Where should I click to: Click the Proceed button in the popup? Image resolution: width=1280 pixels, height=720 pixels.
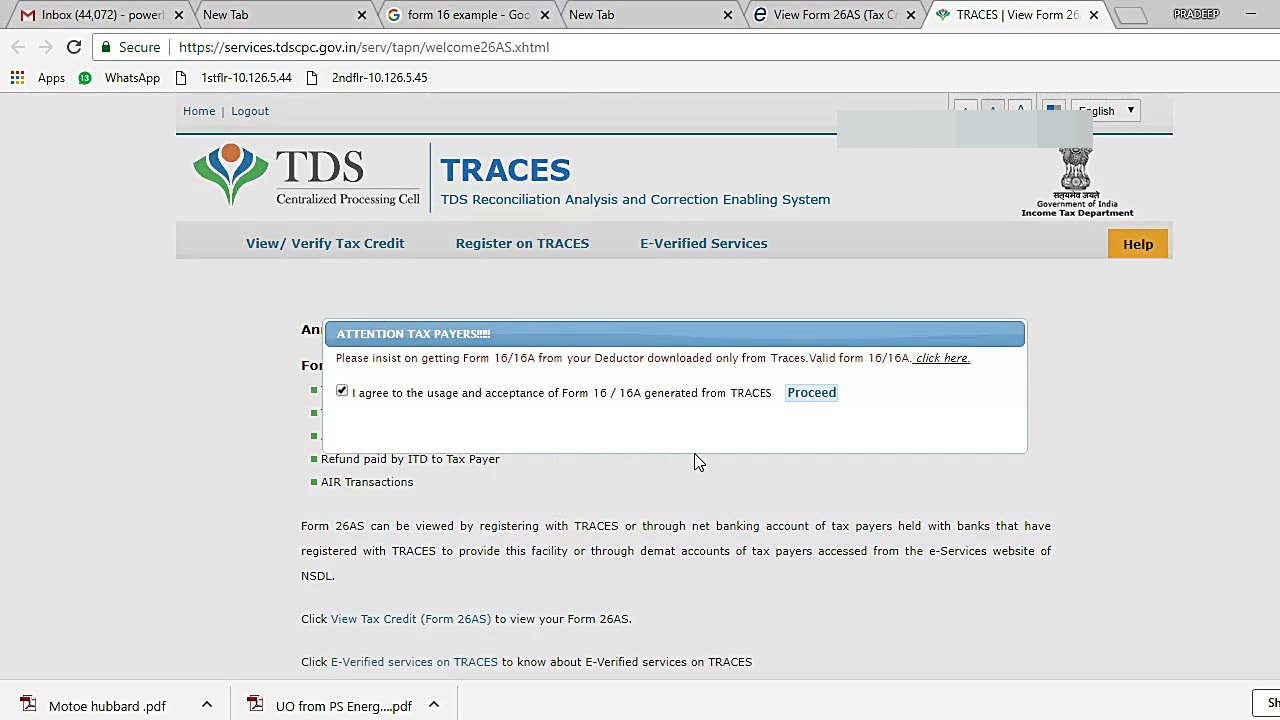click(x=811, y=393)
